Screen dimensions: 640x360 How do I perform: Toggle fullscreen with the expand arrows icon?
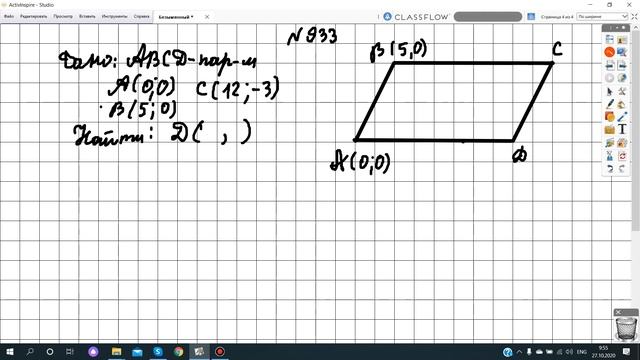pyautogui.click(x=635, y=17)
